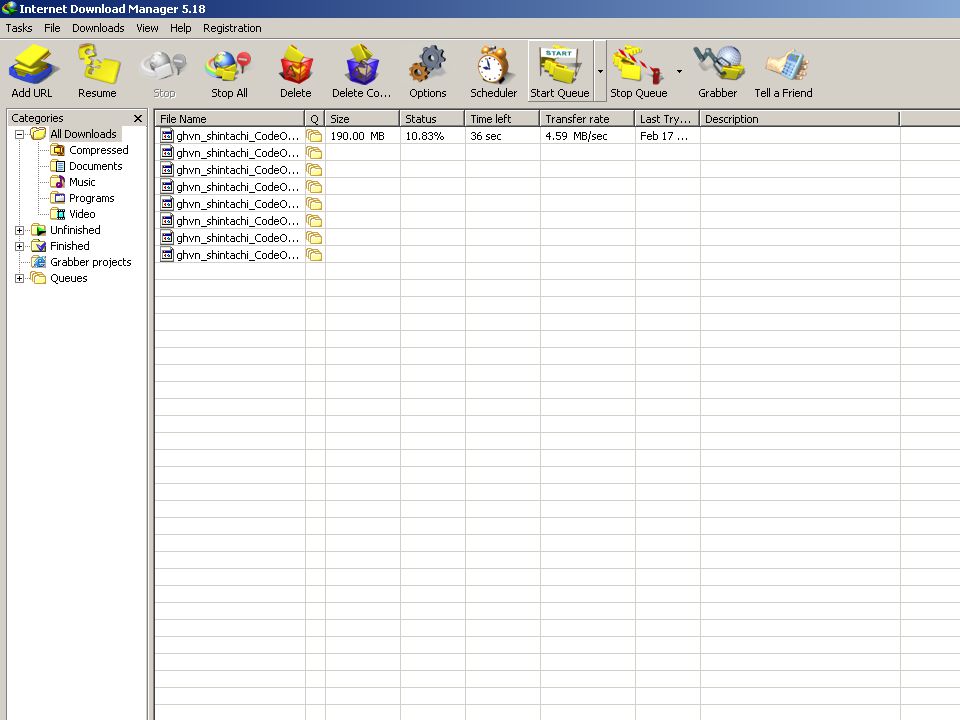
Task: Open the Help menu
Action: pyautogui.click(x=181, y=28)
